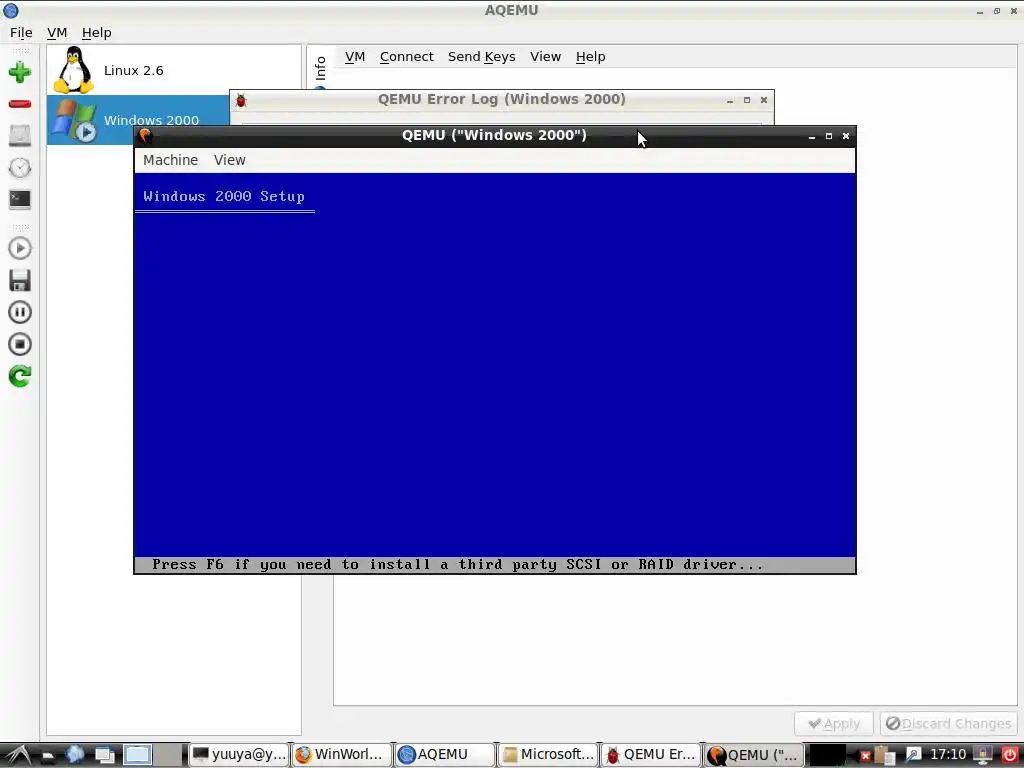The height and width of the screenshot is (768, 1024).
Task: Switch to QEMU Error Log taskbar entry
Action: pyautogui.click(x=650, y=754)
